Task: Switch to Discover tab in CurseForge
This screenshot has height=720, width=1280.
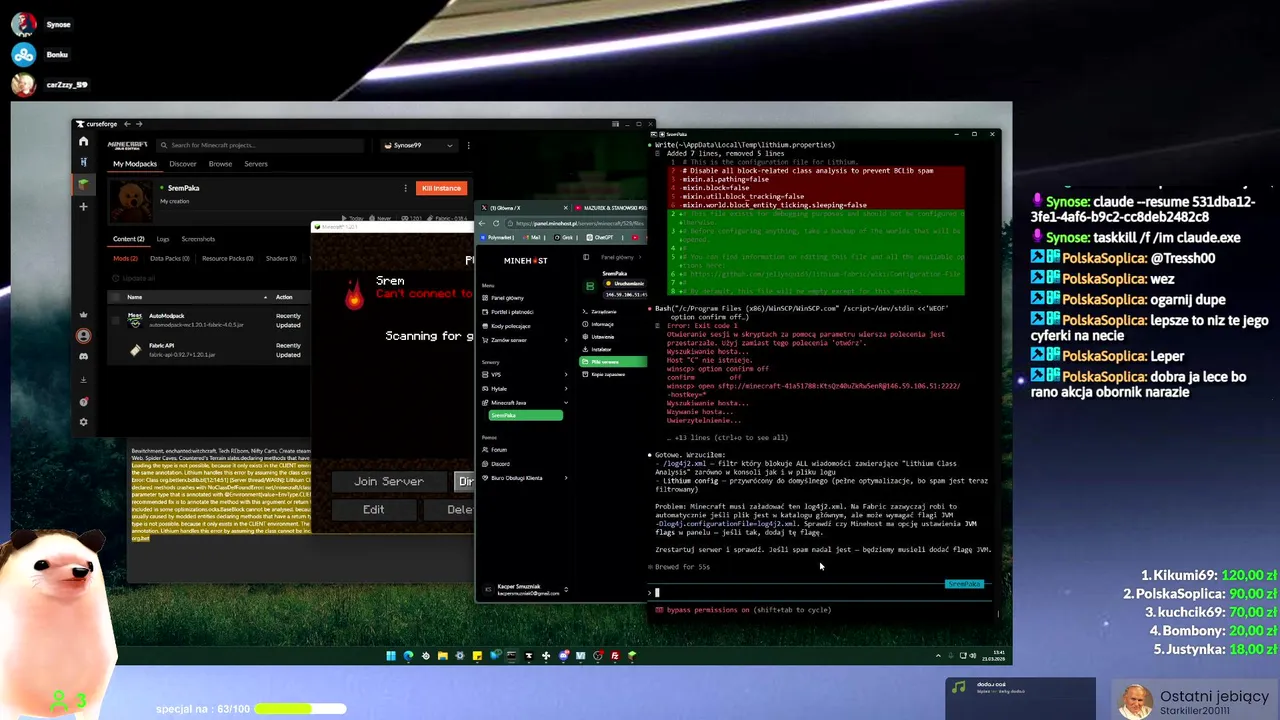Action: point(183,164)
